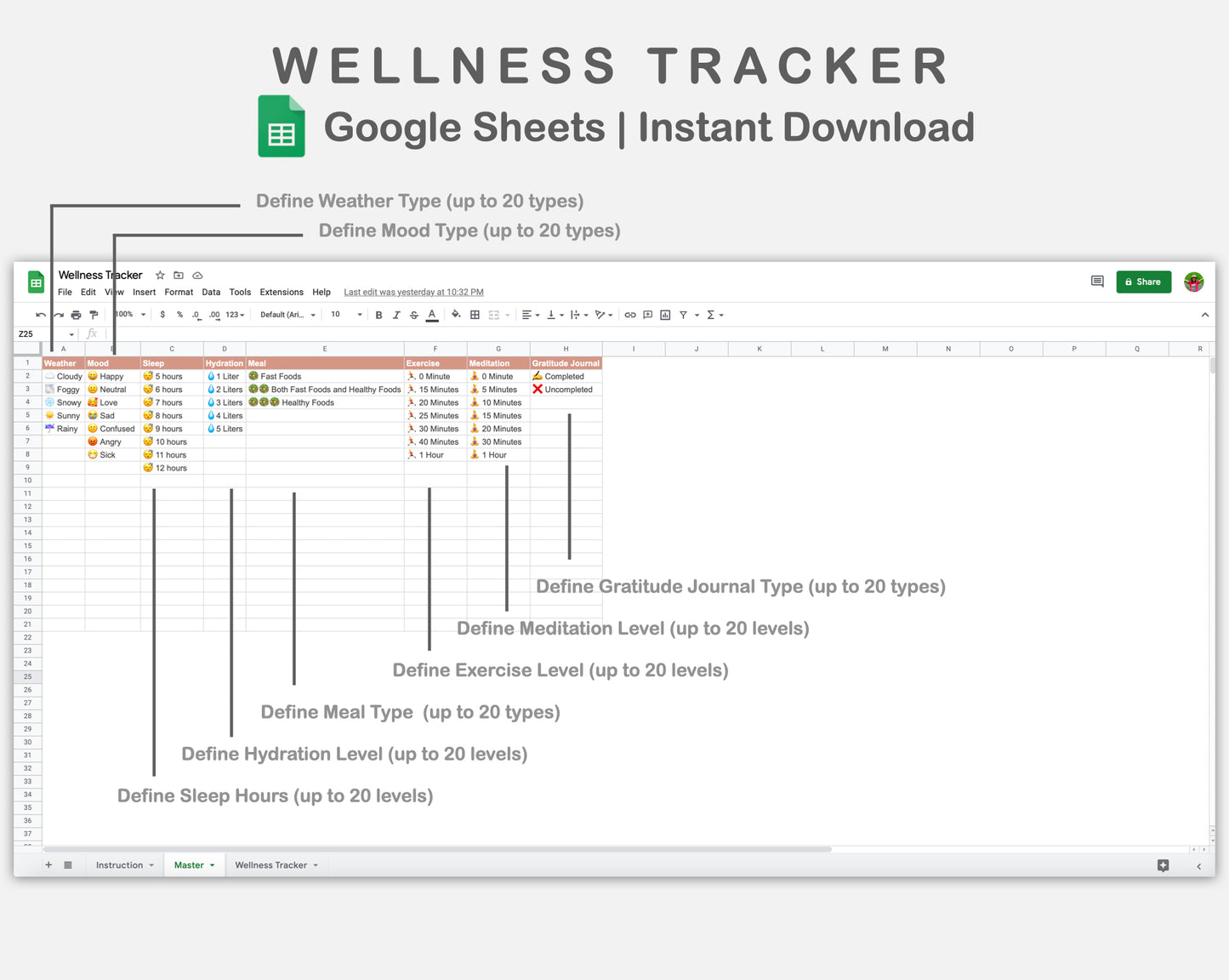
Task: Expand the Master sheet tab menu arrow
Action: (x=211, y=864)
